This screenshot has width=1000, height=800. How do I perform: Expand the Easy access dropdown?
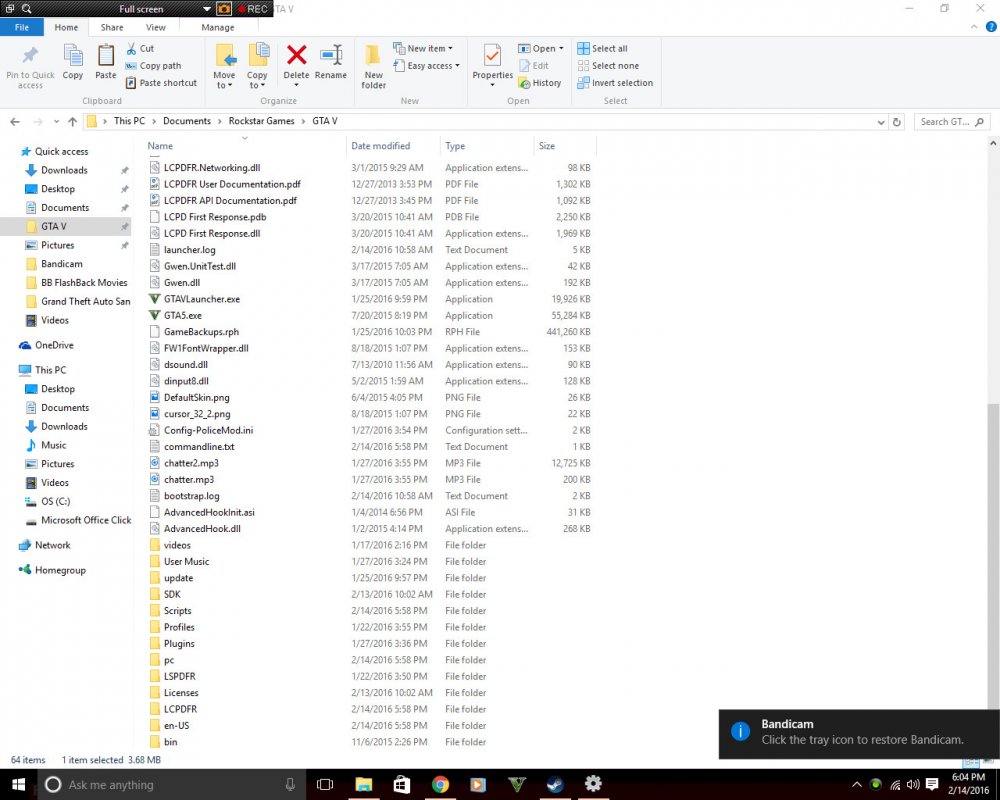coord(457,66)
